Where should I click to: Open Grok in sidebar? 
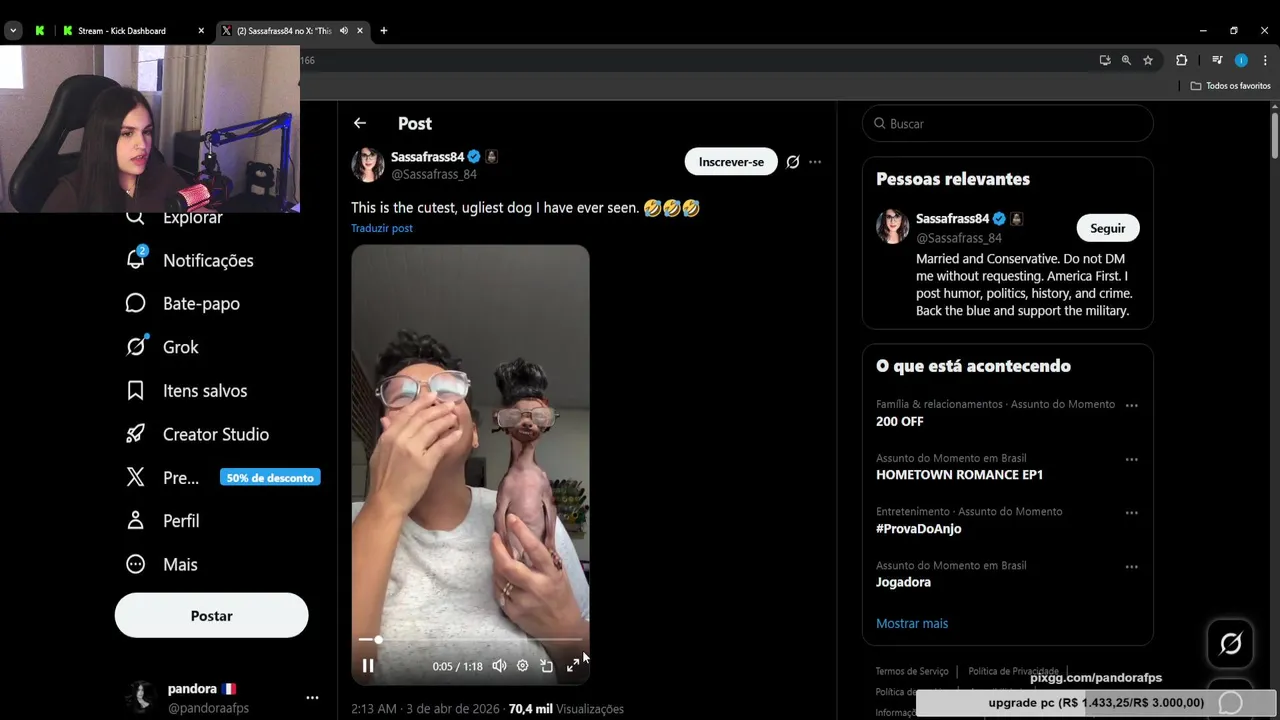point(181,347)
